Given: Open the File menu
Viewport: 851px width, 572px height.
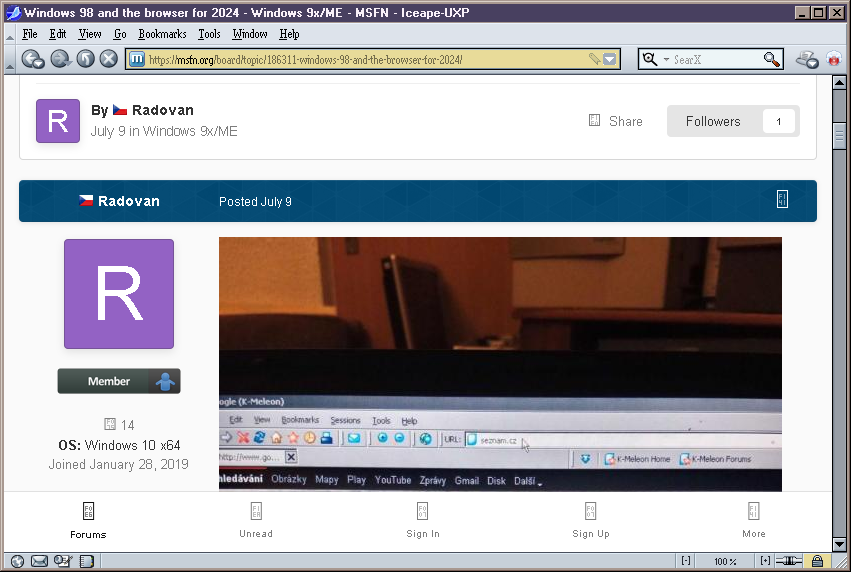Looking at the screenshot, I should click(30, 34).
